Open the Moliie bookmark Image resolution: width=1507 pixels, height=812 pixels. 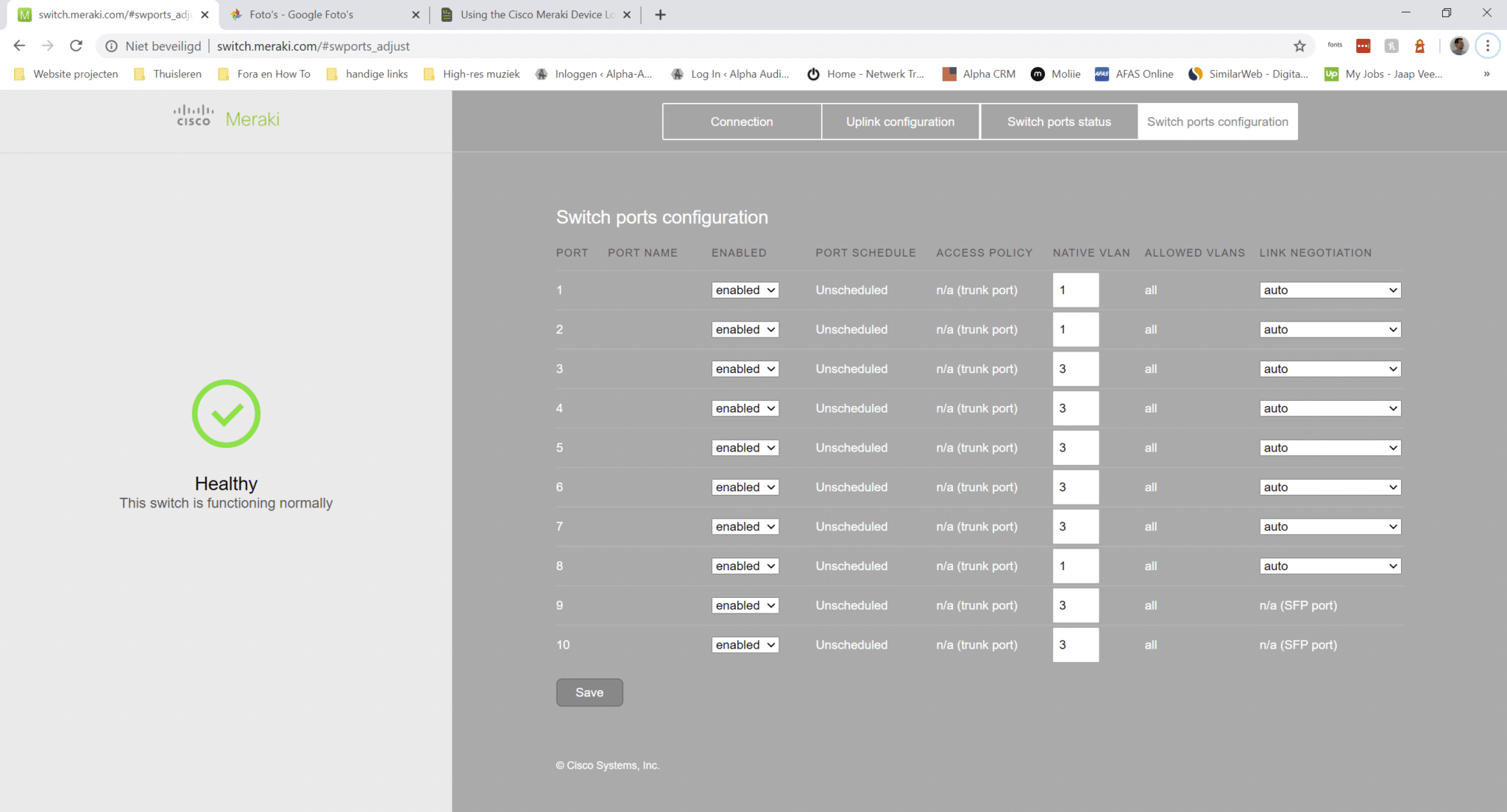pos(1056,74)
